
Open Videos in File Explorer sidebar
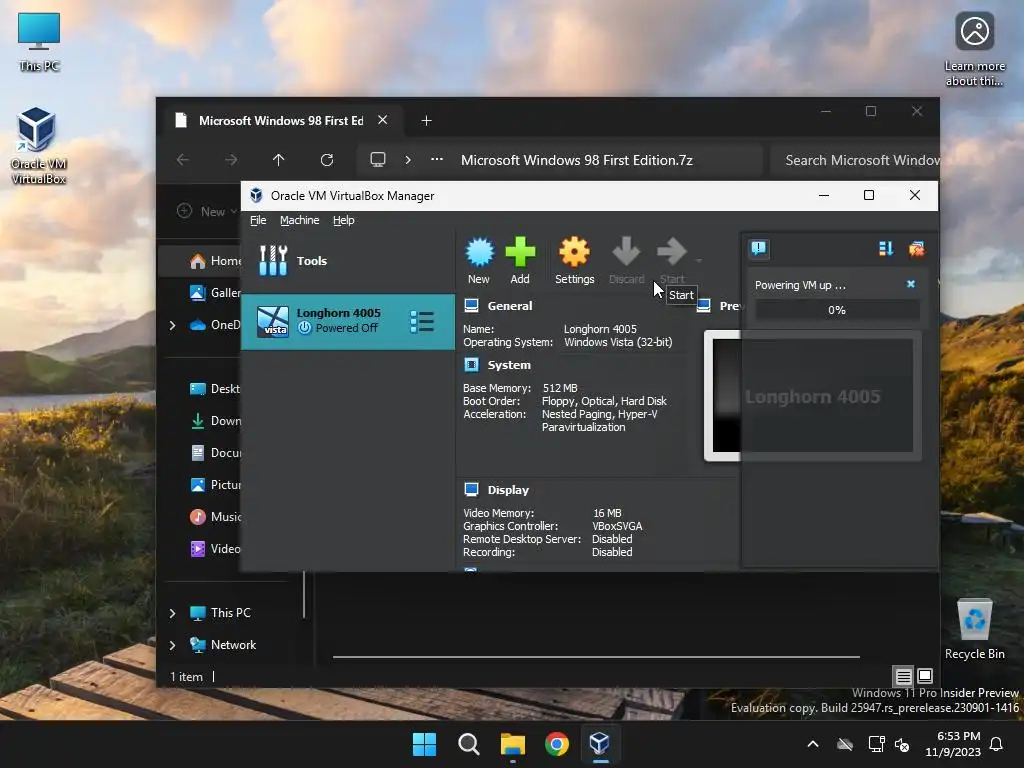pos(216,549)
